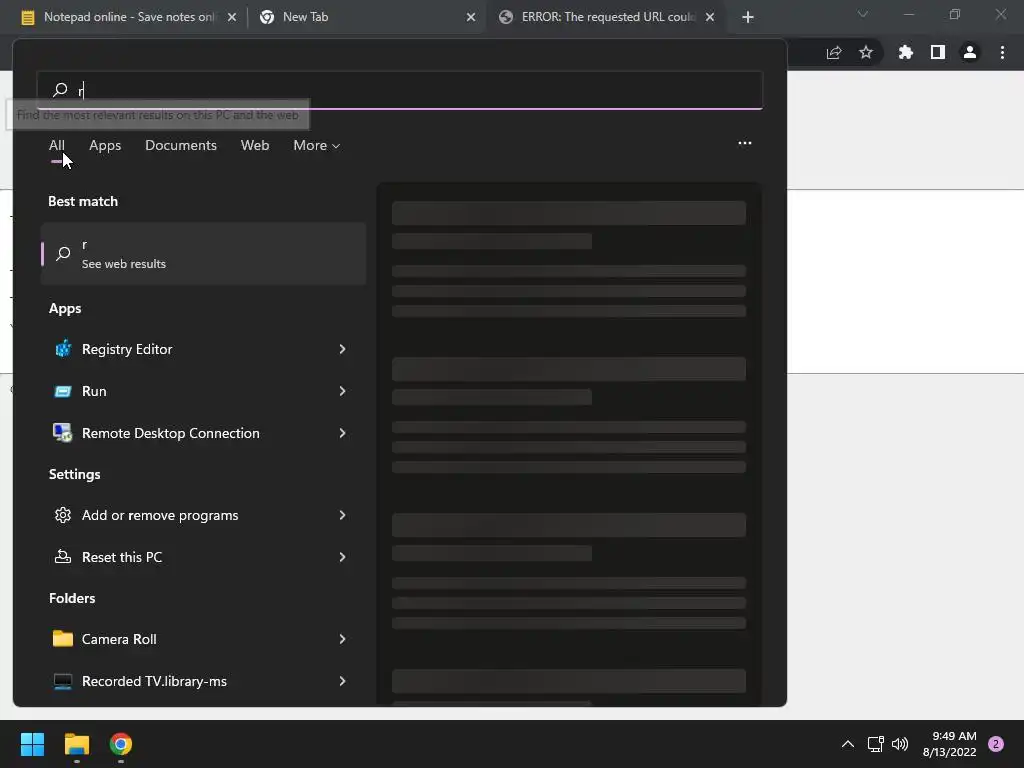1024x768 pixels.
Task: Expand Camera Roll details arrow
Action: click(342, 639)
